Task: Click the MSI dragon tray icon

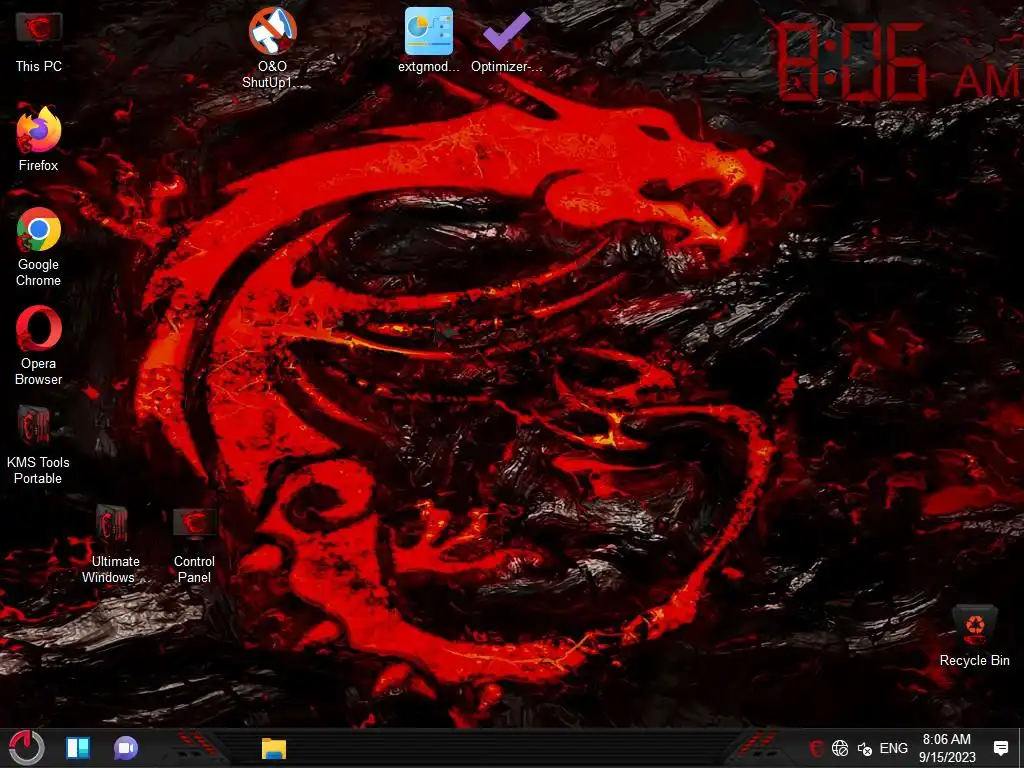Action: pos(816,748)
